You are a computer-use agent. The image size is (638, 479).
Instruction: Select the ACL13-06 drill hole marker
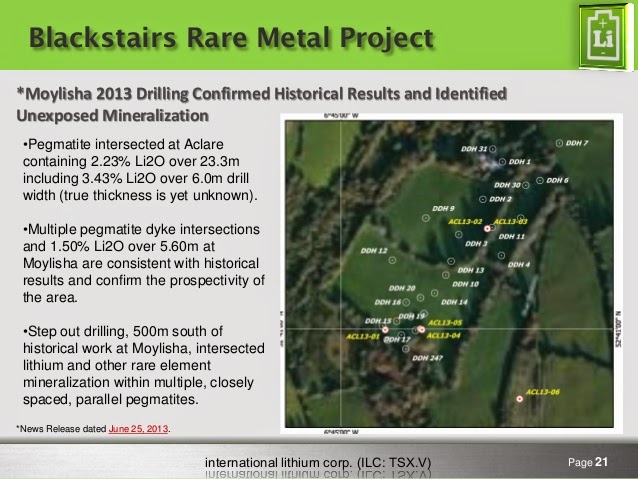[520, 399]
